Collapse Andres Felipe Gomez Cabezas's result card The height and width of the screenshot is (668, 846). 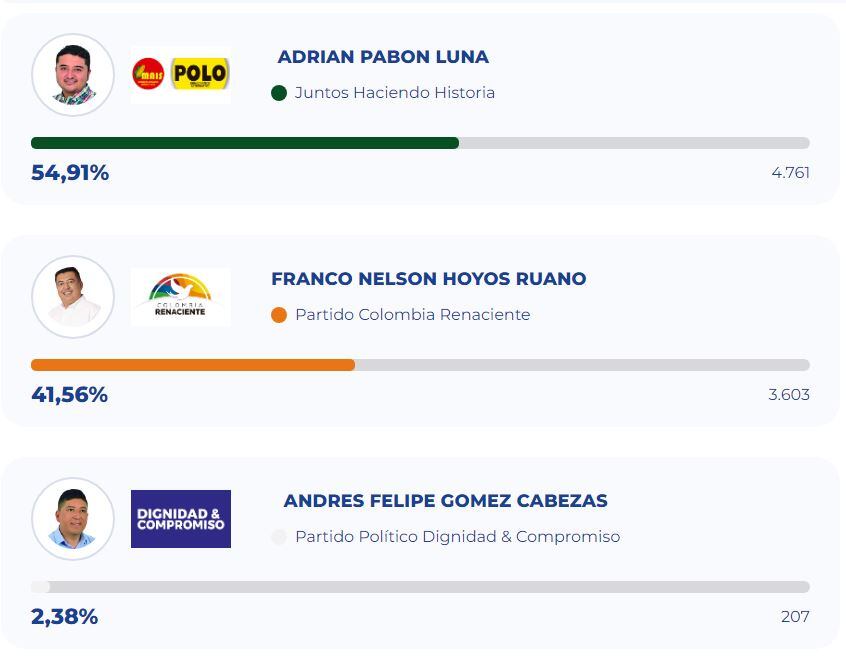(423, 555)
